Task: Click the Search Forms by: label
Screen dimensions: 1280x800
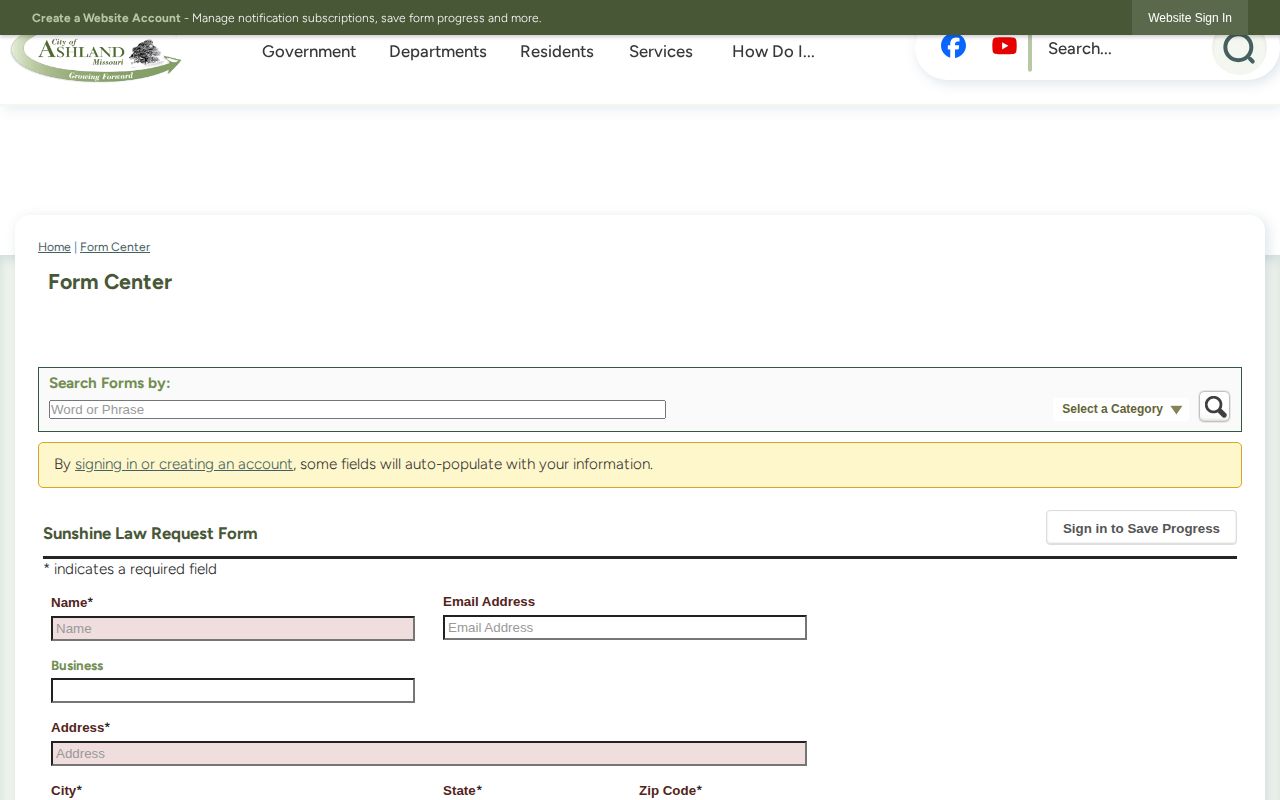Action: click(x=110, y=383)
